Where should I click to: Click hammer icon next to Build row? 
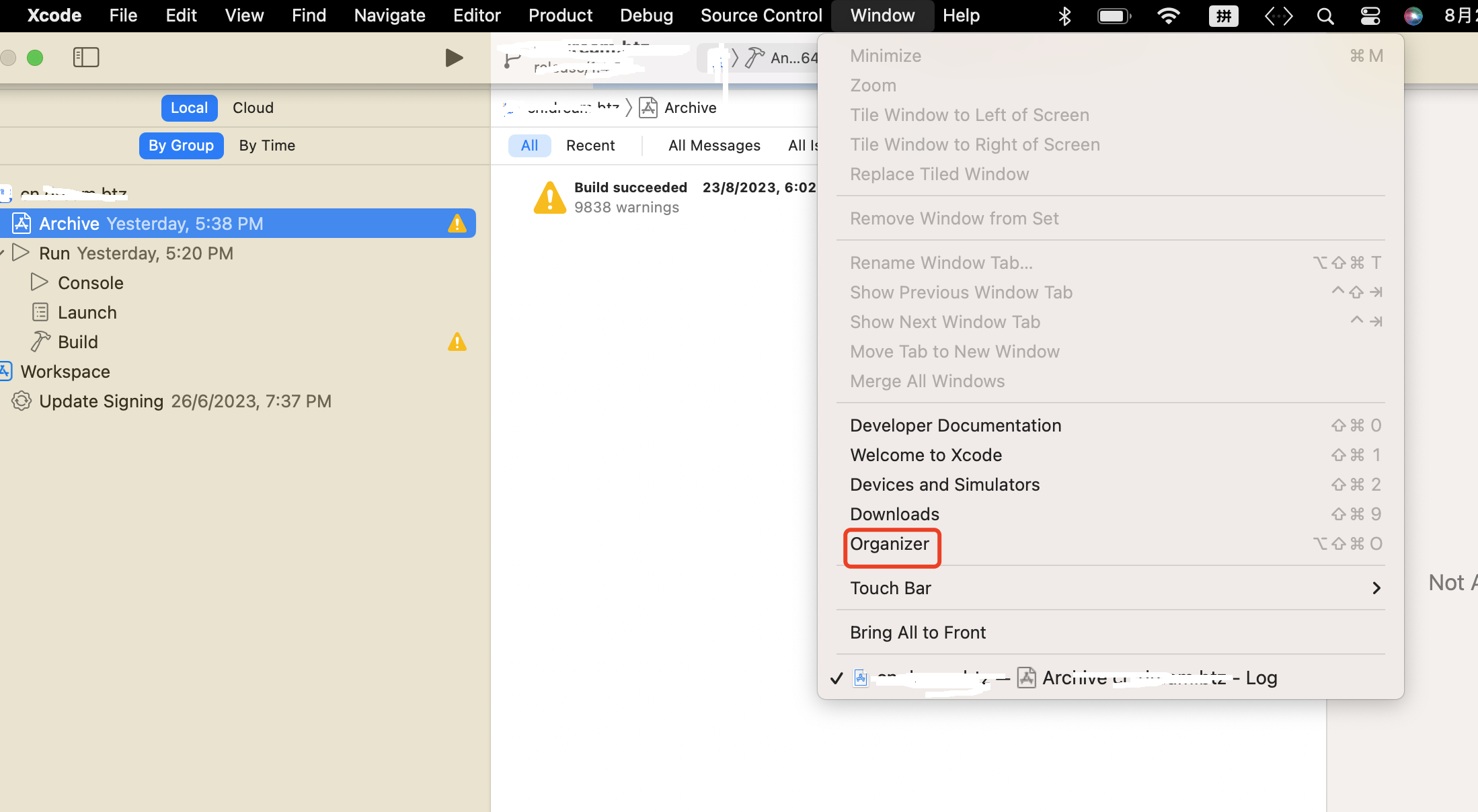[x=40, y=341]
